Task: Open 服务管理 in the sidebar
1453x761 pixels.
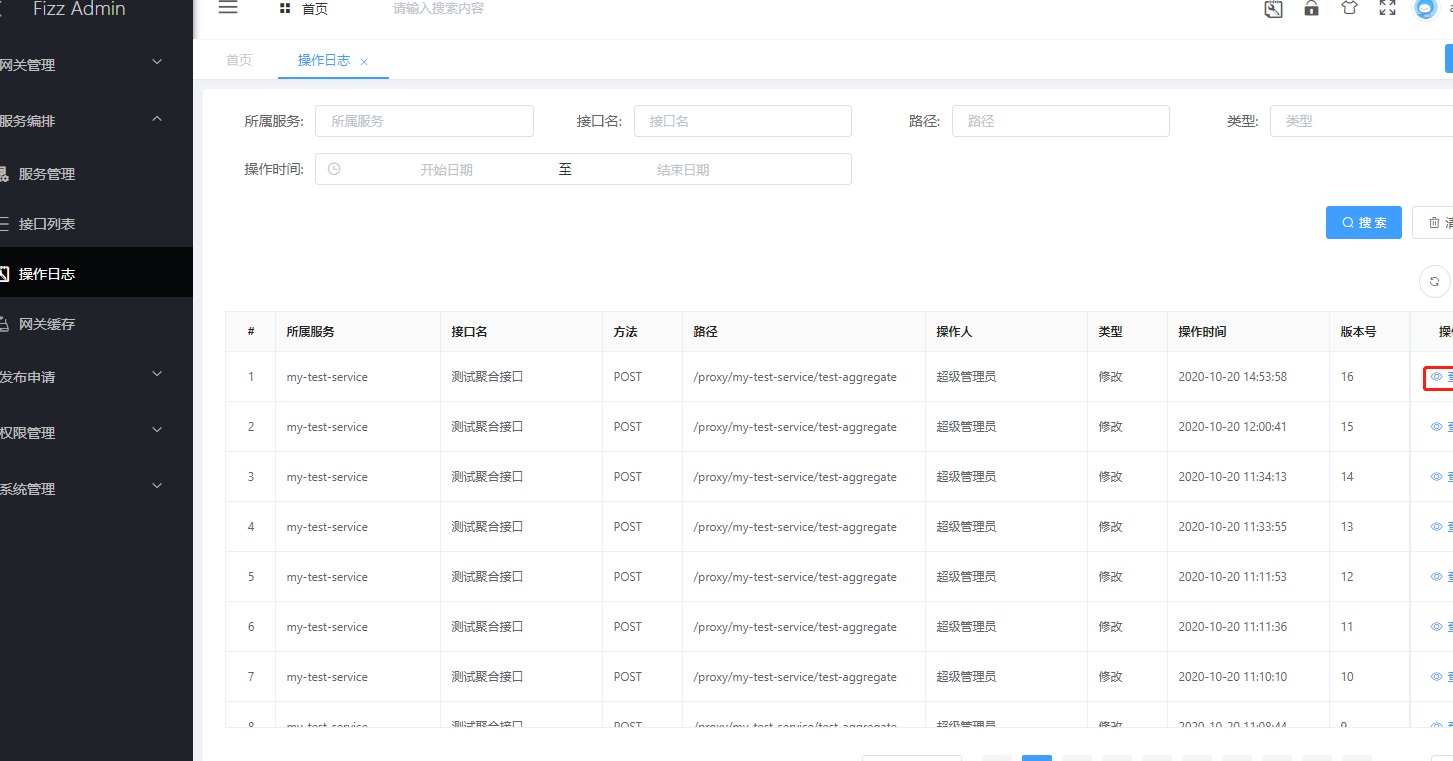Action: click(96, 173)
